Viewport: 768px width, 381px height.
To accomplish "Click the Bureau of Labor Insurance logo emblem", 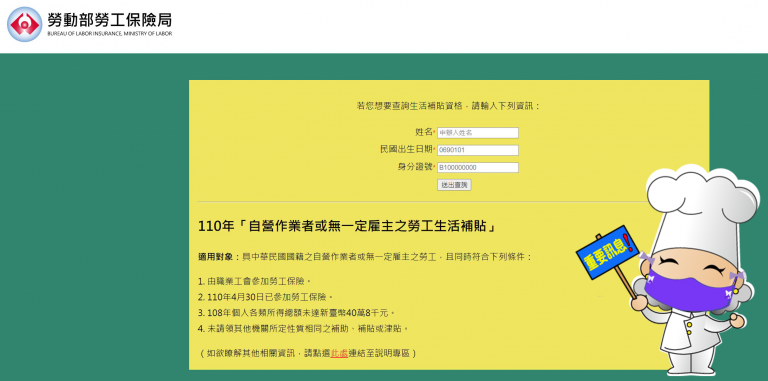I will point(24,24).
